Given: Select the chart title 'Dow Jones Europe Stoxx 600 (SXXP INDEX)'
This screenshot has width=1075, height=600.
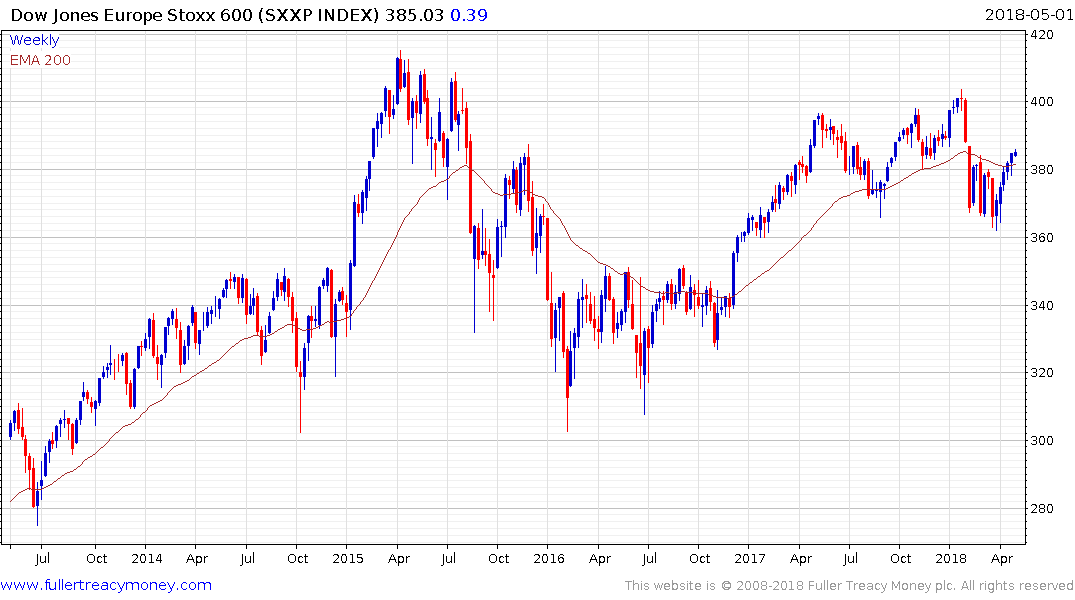Looking at the screenshot, I should click(x=195, y=15).
